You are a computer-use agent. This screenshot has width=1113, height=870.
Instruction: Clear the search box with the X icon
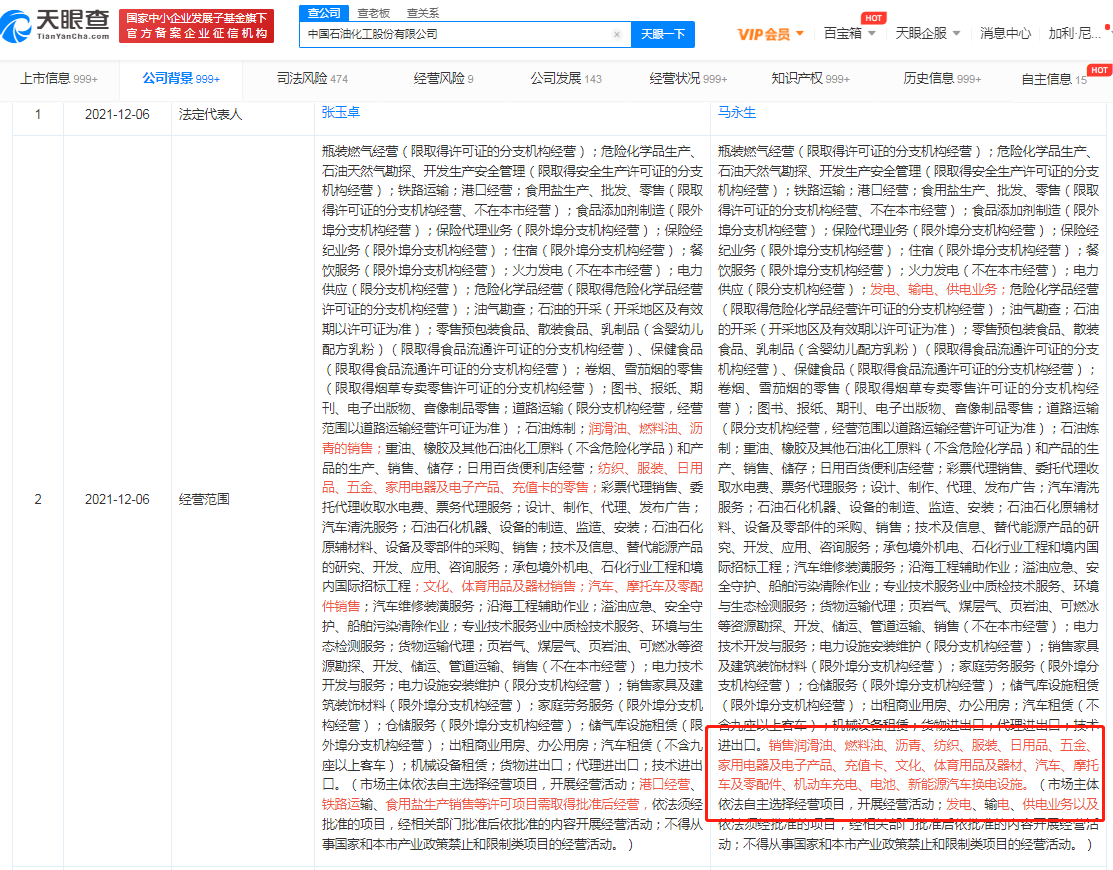point(617,34)
